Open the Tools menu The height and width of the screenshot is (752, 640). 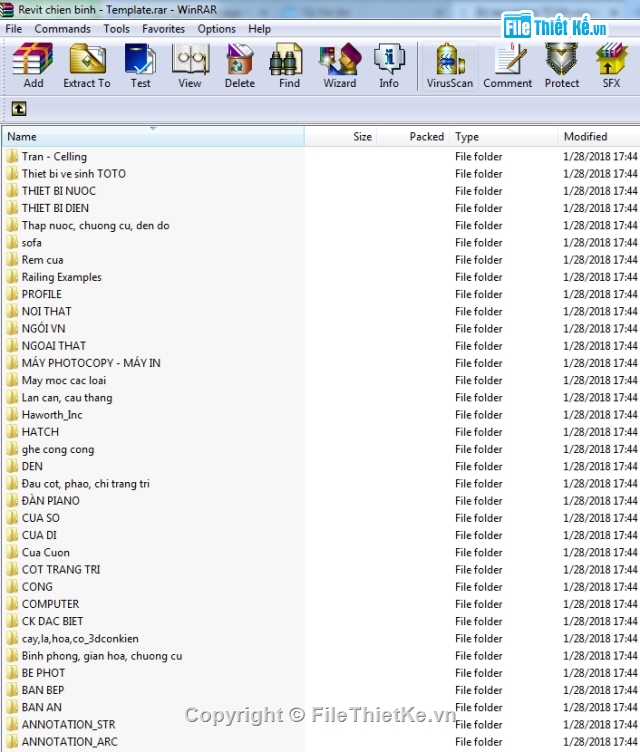coord(117,29)
